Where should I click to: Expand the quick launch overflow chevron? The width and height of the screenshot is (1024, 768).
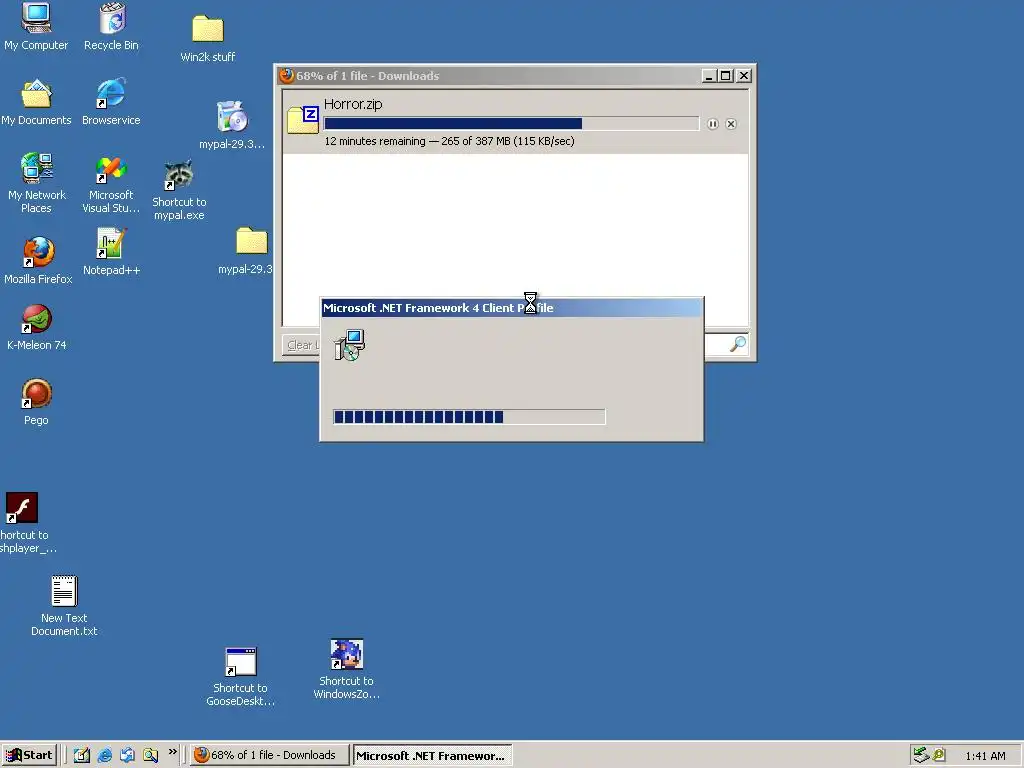tap(172, 752)
